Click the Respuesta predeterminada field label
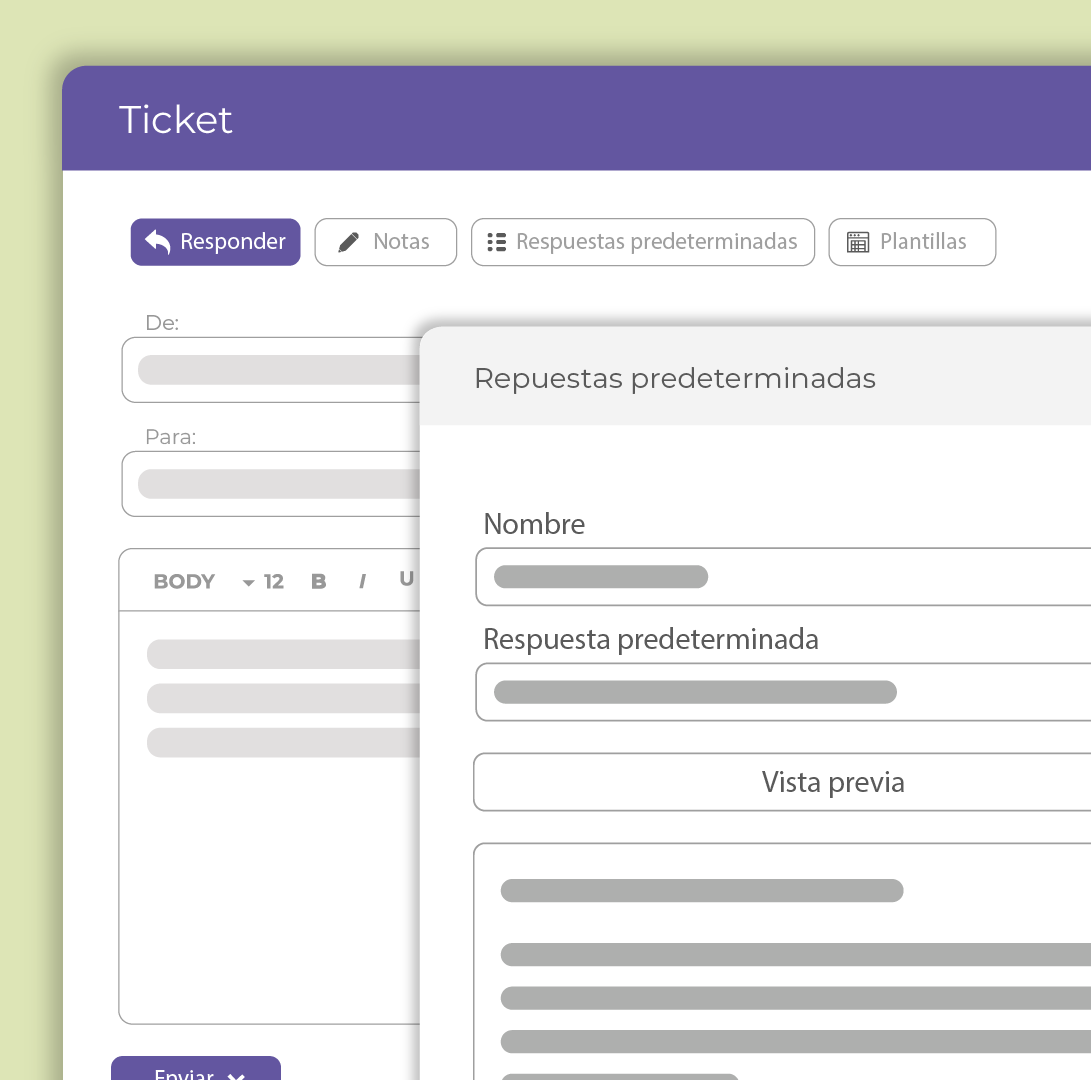The height and width of the screenshot is (1080, 1091). pos(651,640)
